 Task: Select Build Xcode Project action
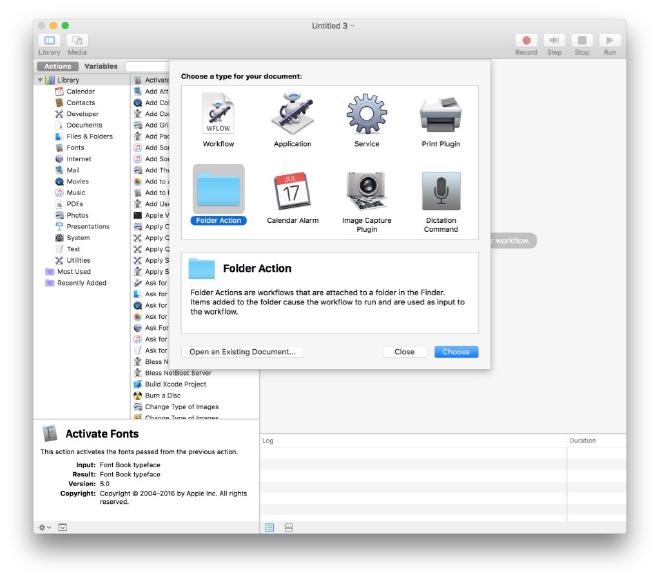point(176,384)
